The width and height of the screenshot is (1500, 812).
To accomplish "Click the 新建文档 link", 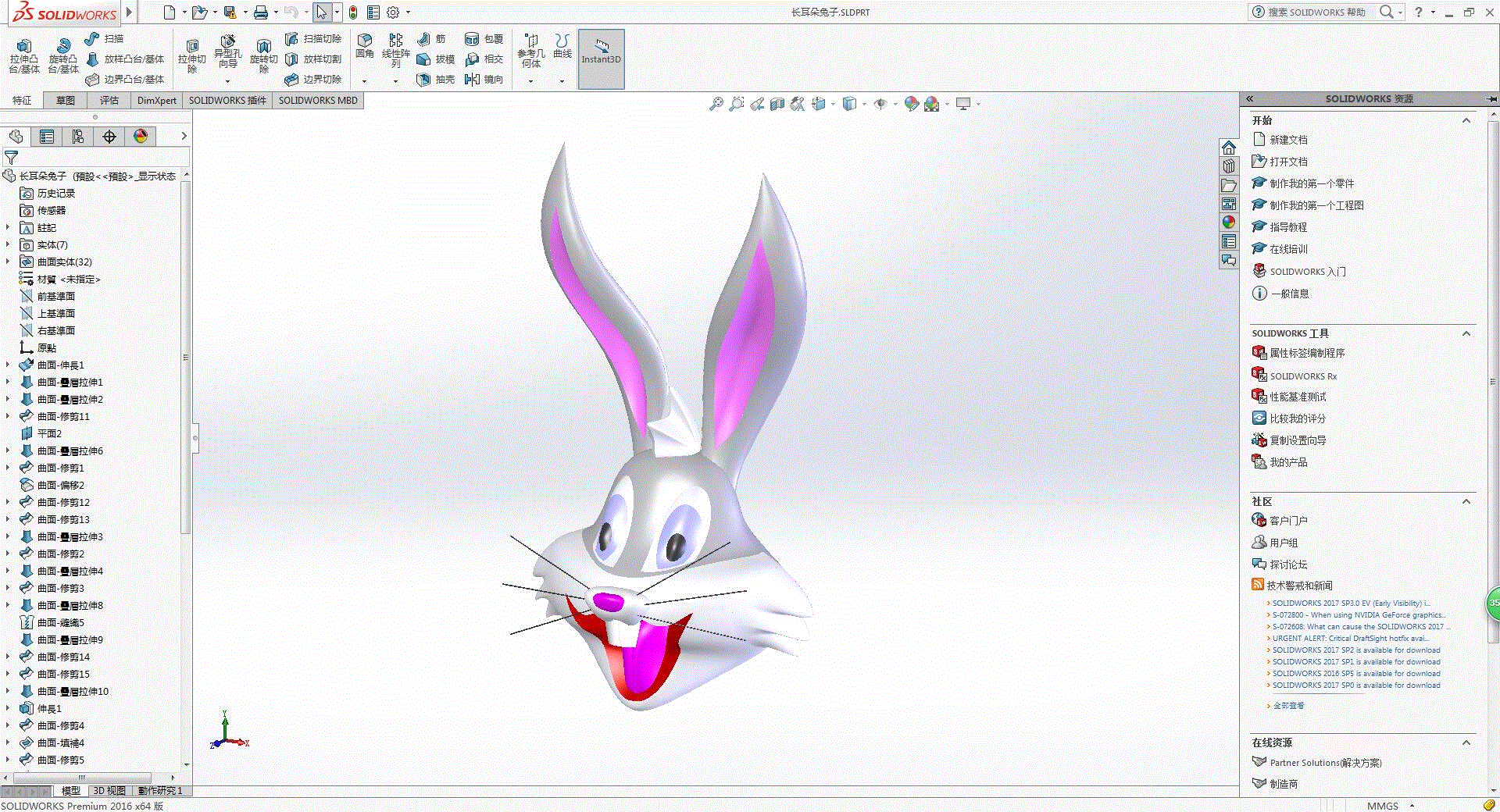I will (1288, 140).
